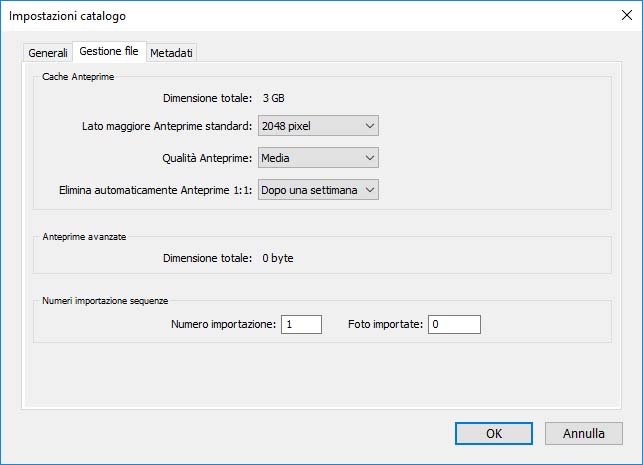Focus the Foto importate input field
Viewport: 643px width, 465px height.
(x=454, y=324)
